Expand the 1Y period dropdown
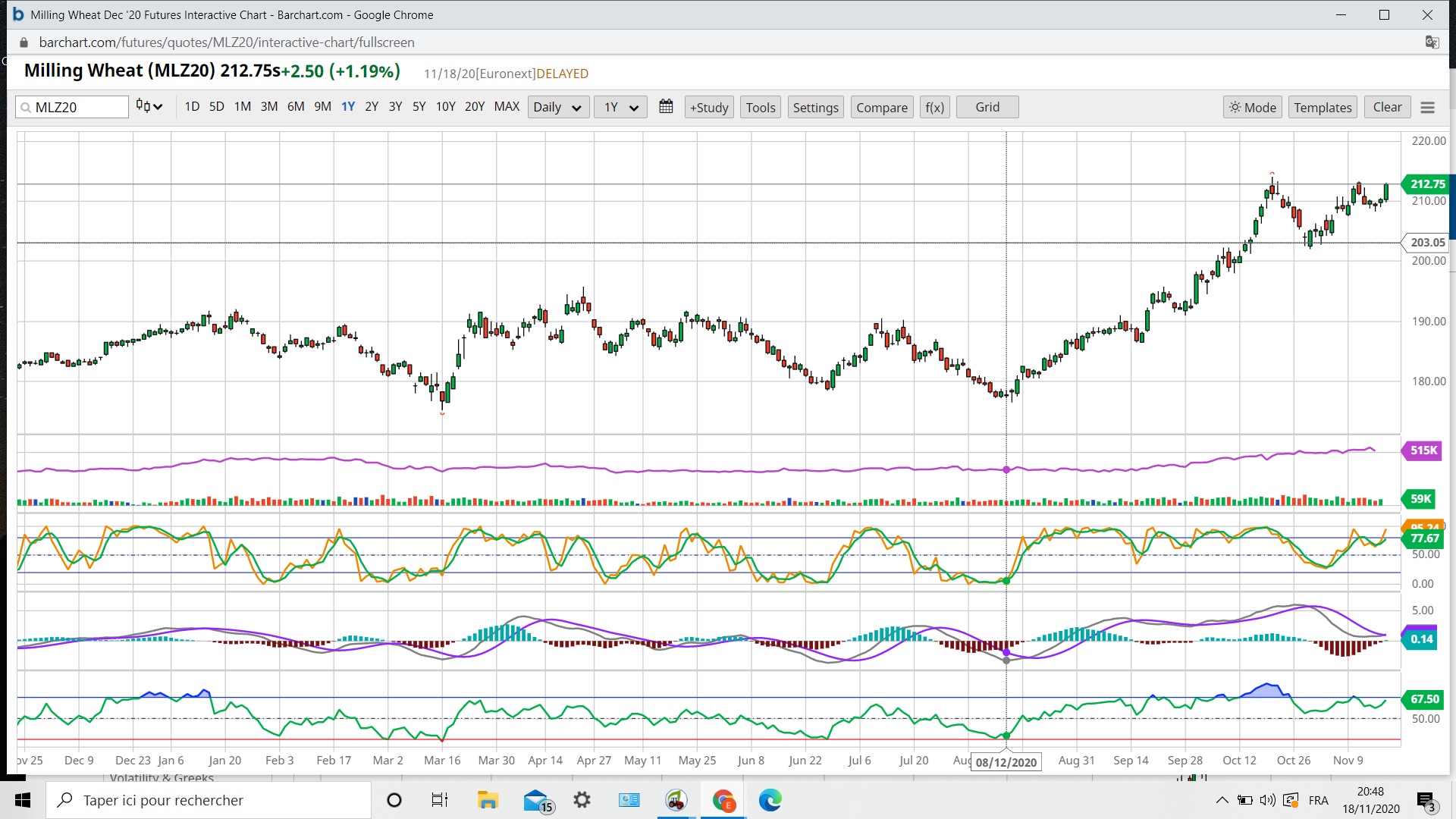The height and width of the screenshot is (819, 1456). coord(620,108)
